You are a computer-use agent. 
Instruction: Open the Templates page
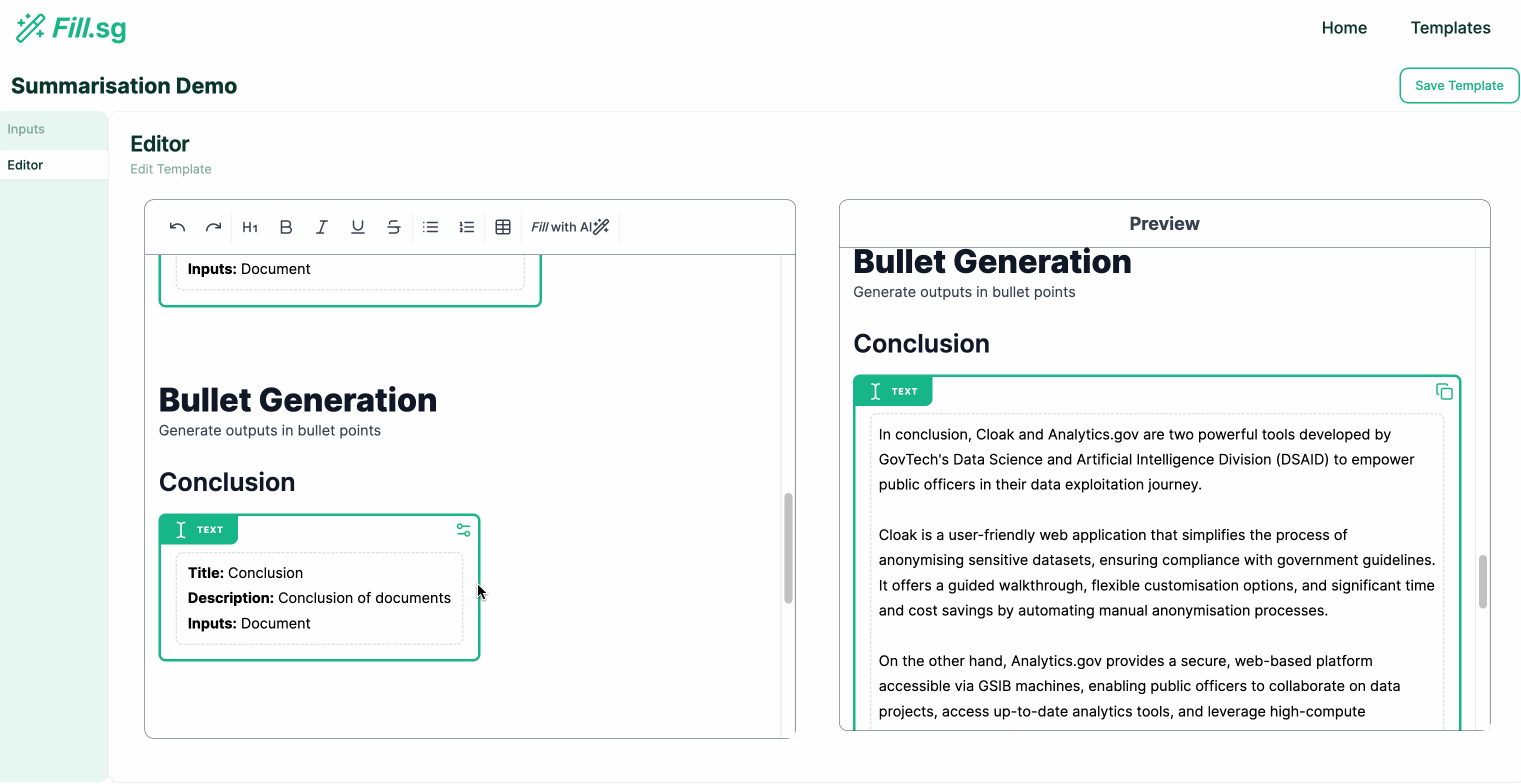1450,28
